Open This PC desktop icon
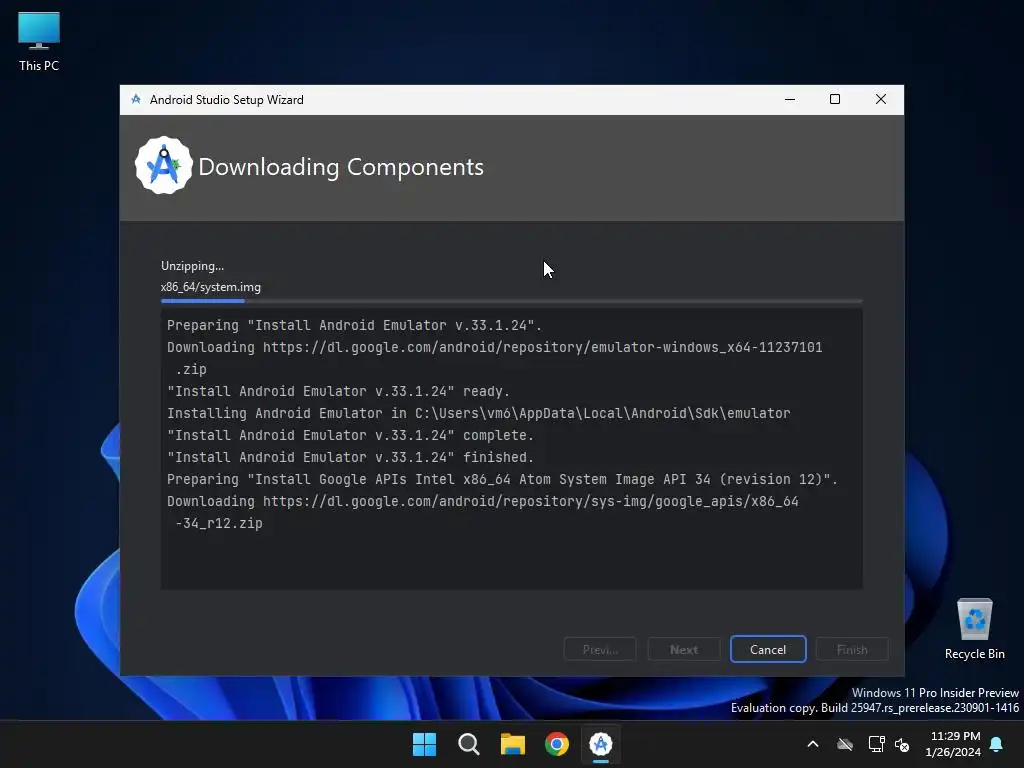 pyautogui.click(x=39, y=41)
